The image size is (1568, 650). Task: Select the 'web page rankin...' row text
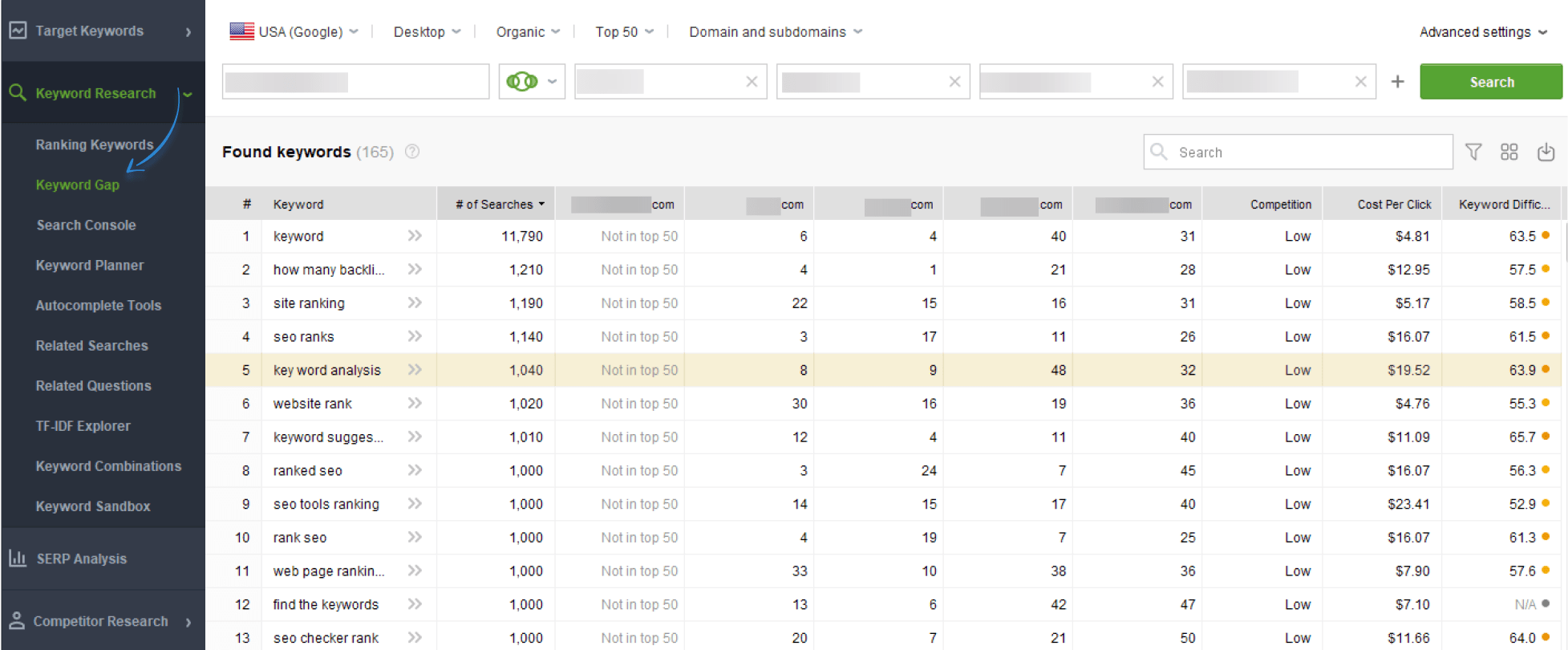coord(329,571)
